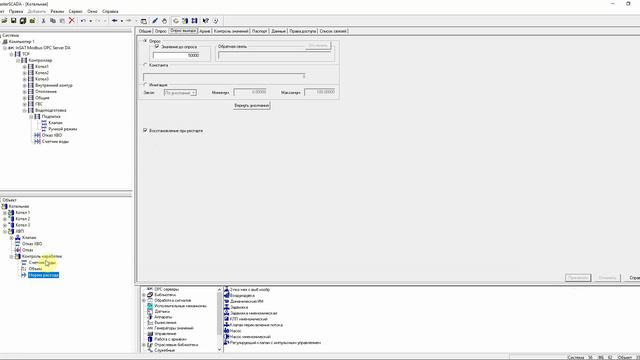Open the Режим menu
The image size is (640, 360).
[57, 11]
